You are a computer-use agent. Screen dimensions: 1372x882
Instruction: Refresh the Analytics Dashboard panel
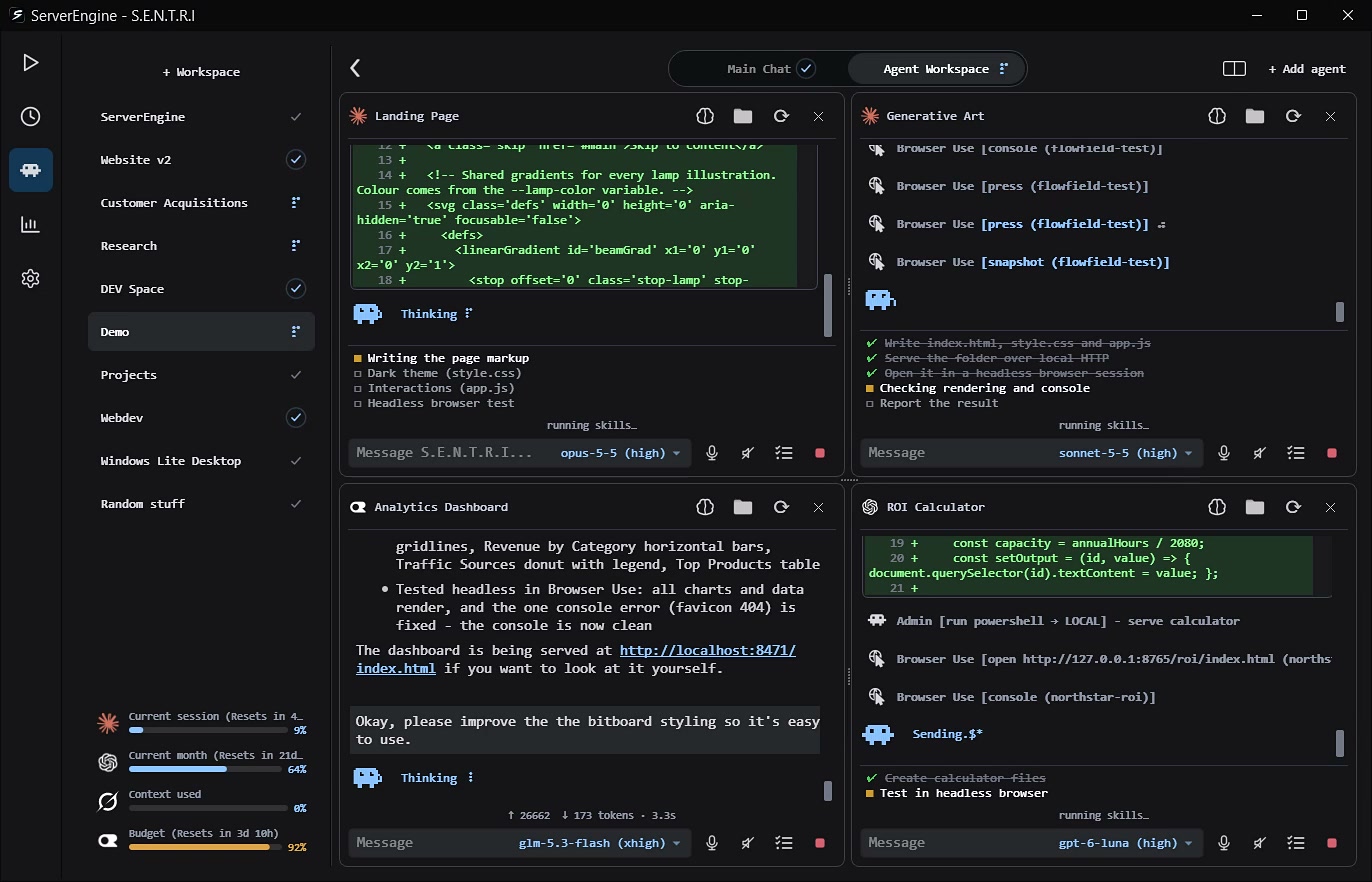[781, 507]
